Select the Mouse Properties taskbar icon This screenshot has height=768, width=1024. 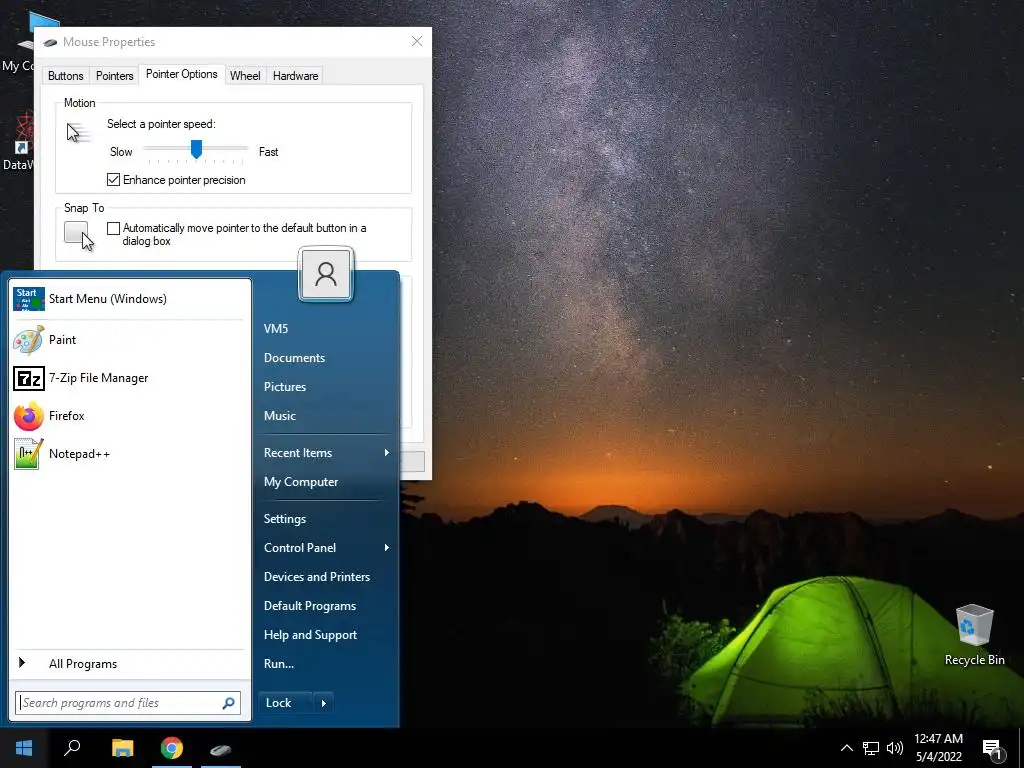coord(221,748)
